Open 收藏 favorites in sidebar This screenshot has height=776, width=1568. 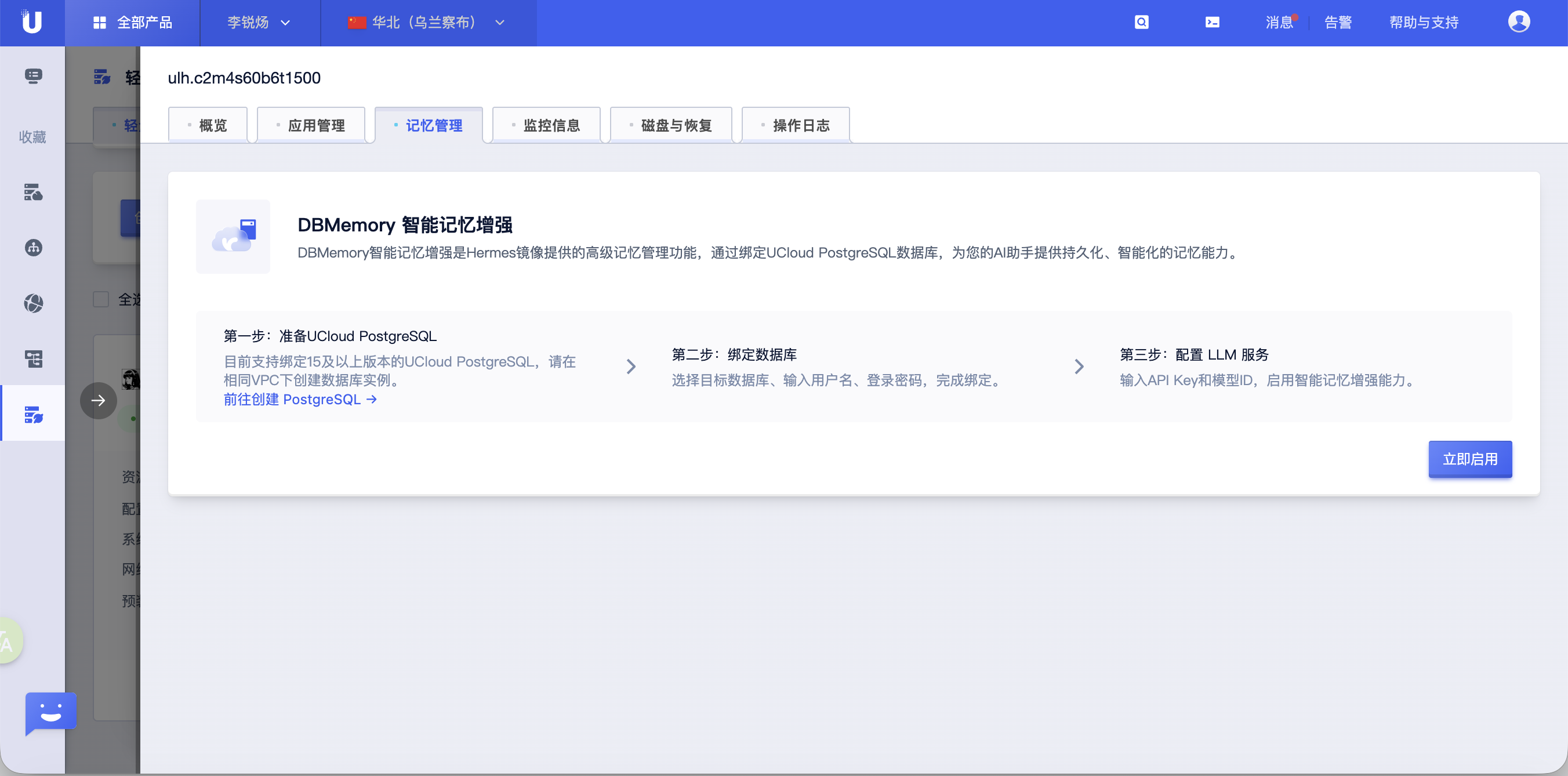(x=32, y=137)
